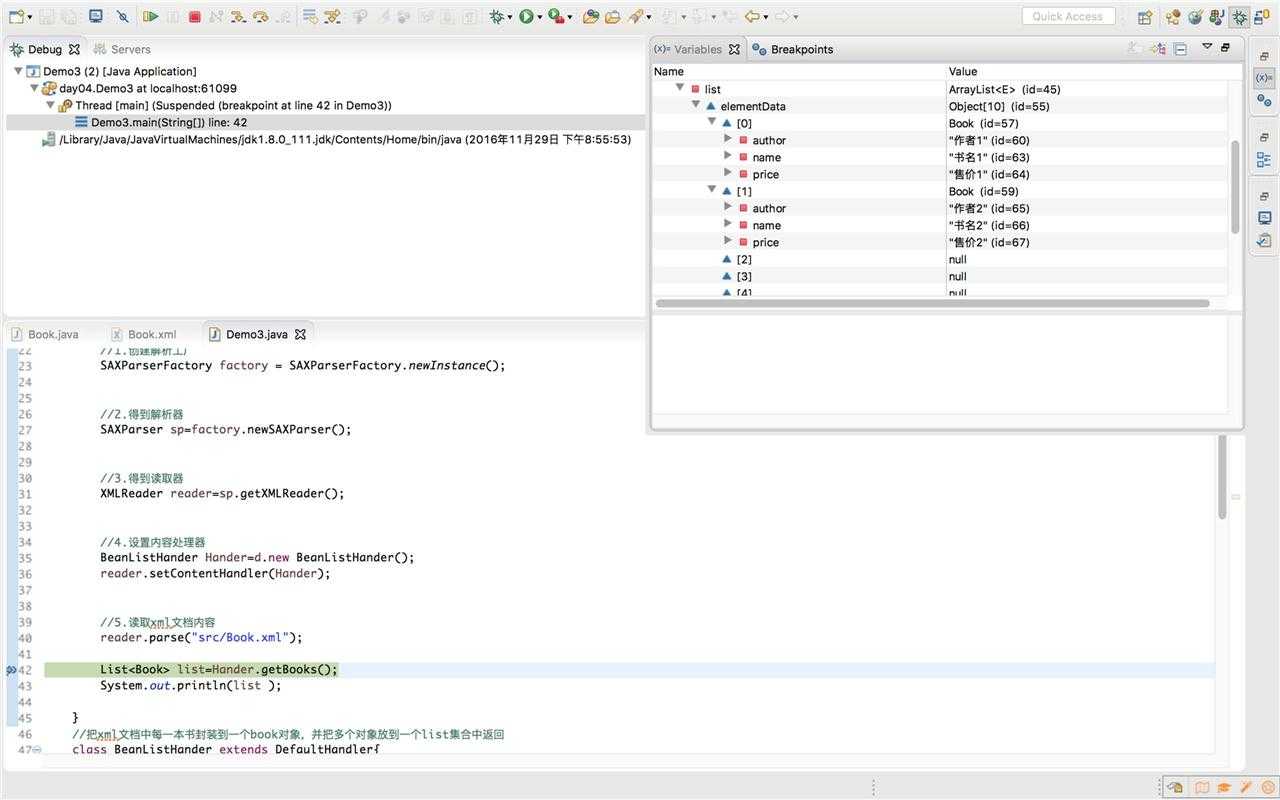Screen dimensions: 1280x800
Task: Click the Debug bug icon in toolbar
Action: tap(496, 17)
